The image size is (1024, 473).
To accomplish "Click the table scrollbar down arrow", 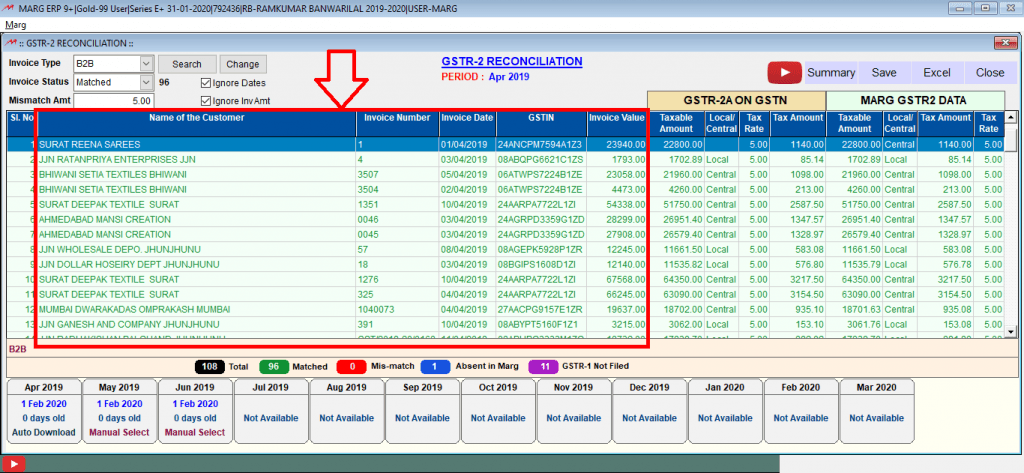I will coord(1011,332).
